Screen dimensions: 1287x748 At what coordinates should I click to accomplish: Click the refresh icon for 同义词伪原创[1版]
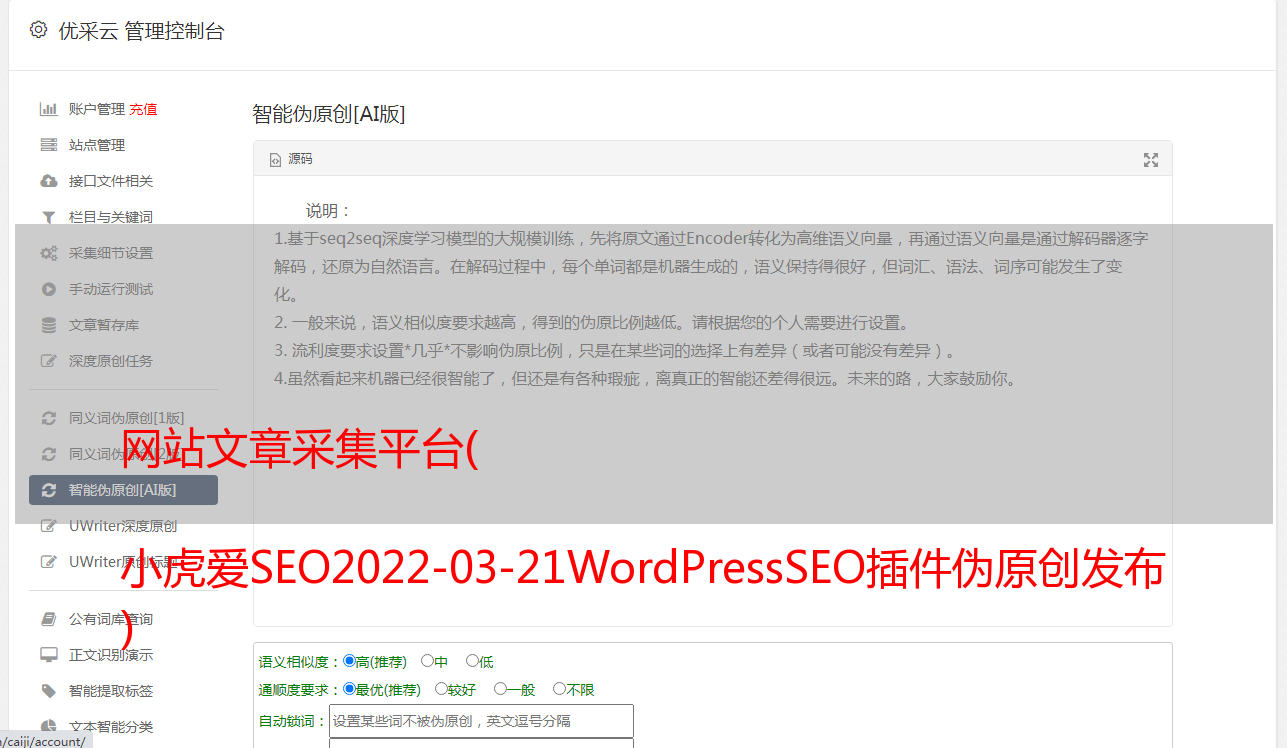click(x=48, y=418)
